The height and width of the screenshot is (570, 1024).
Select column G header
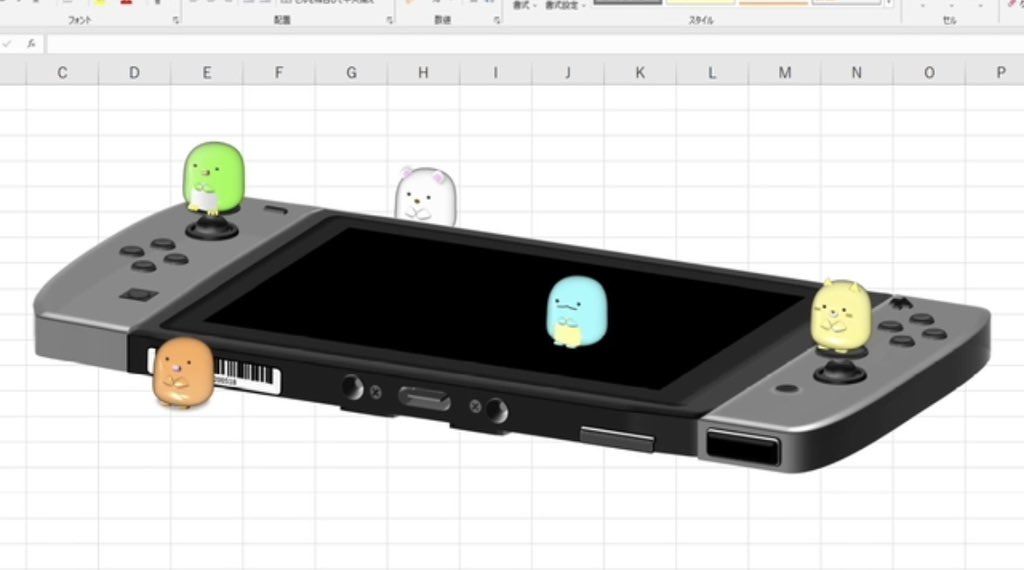(351, 72)
